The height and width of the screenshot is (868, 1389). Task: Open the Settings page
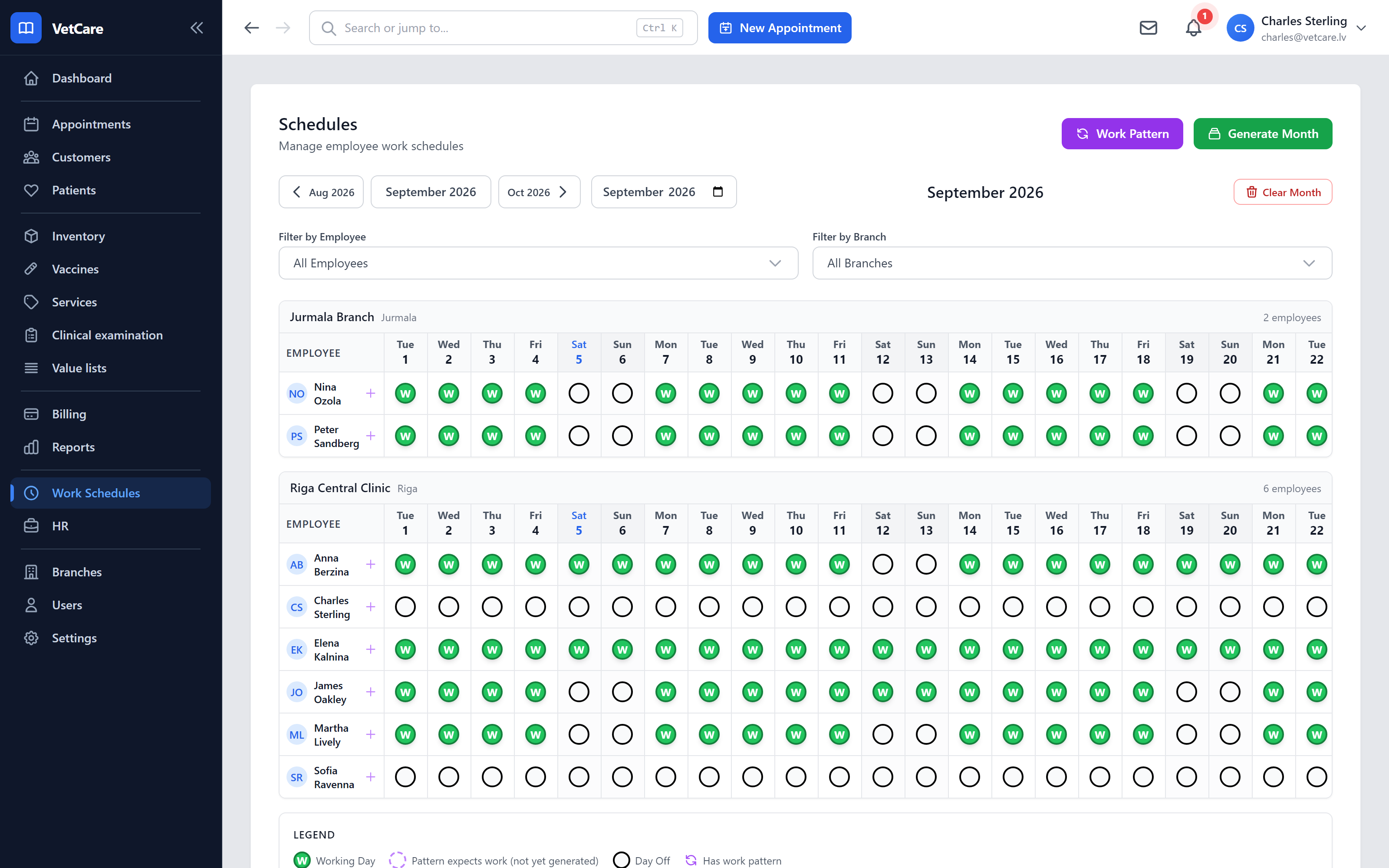coord(111,638)
